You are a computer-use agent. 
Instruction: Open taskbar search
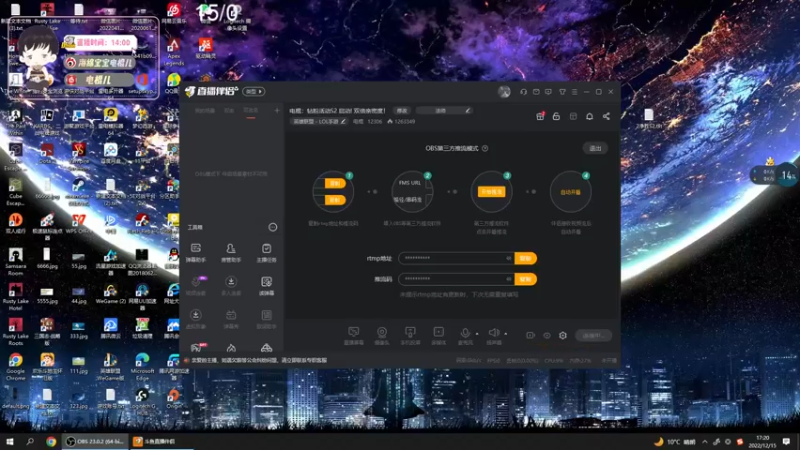[x=30, y=441]
